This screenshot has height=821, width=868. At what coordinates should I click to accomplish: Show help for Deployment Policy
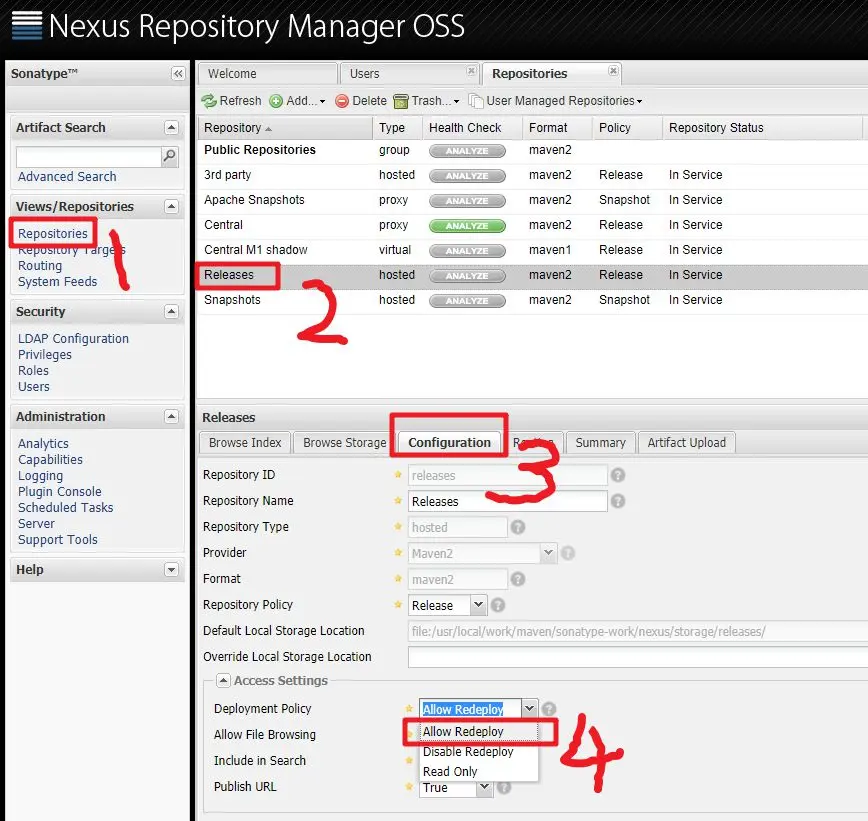pos(549,709)
